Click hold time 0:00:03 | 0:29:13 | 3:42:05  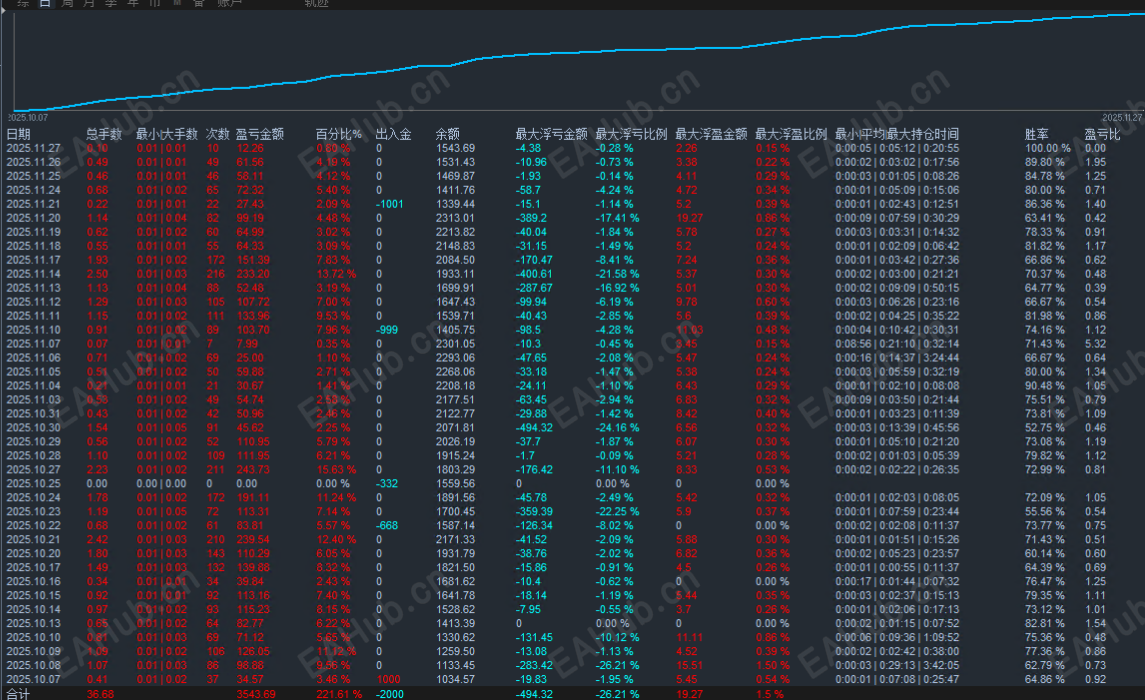pos(897,665)
